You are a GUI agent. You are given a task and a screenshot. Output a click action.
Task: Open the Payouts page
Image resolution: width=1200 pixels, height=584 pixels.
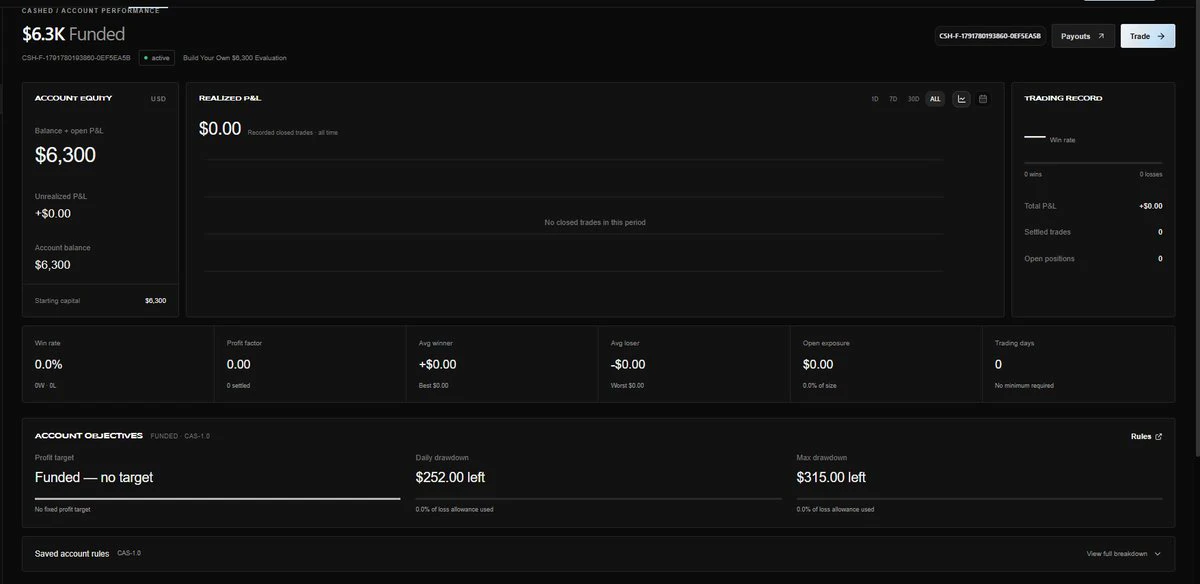tap(1083, 36)
